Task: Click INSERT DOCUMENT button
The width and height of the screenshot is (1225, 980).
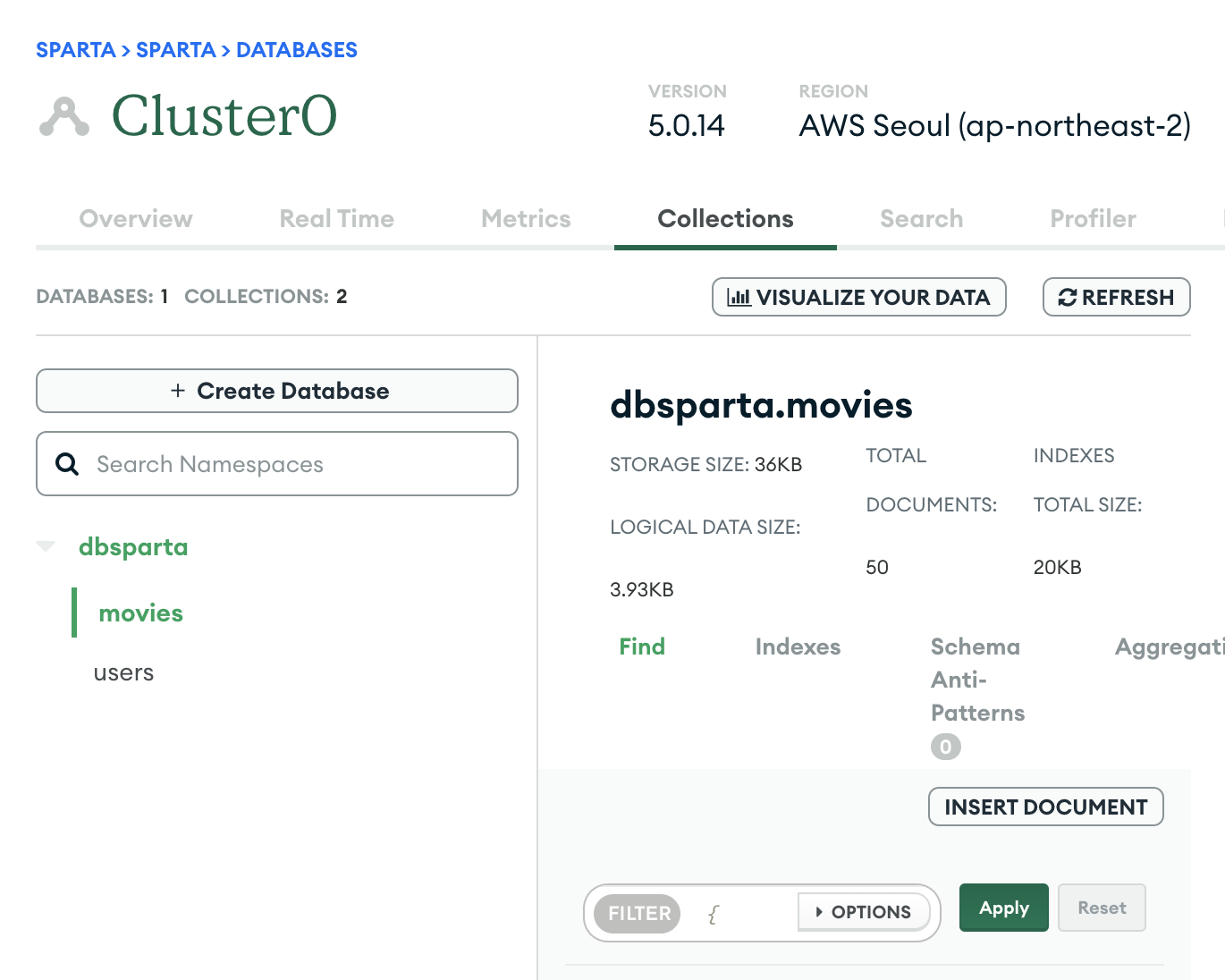Action: [1046, 807]
